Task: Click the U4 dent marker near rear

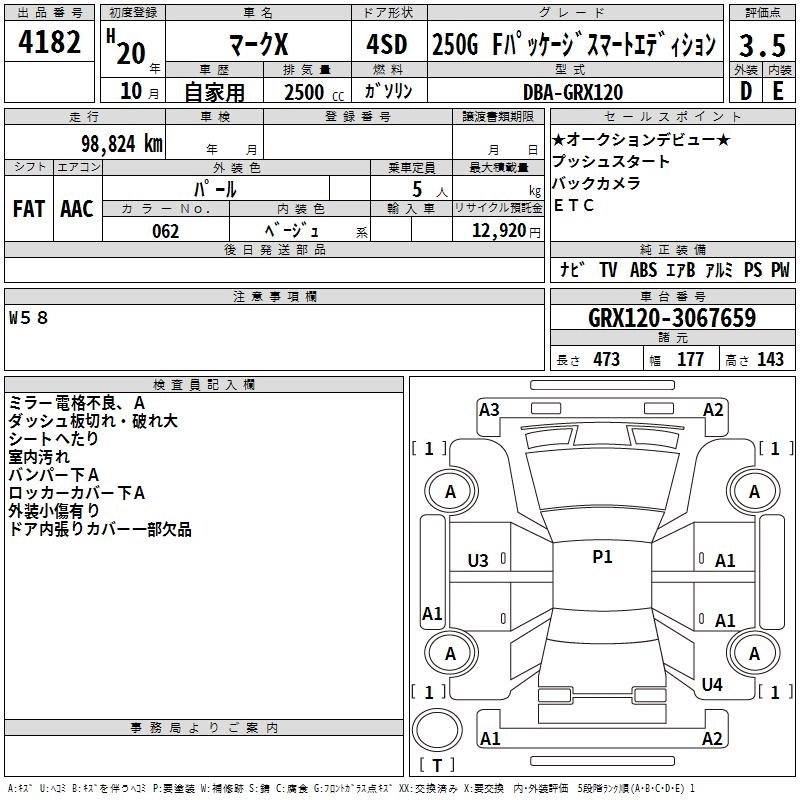Action: tap(712, 684)
